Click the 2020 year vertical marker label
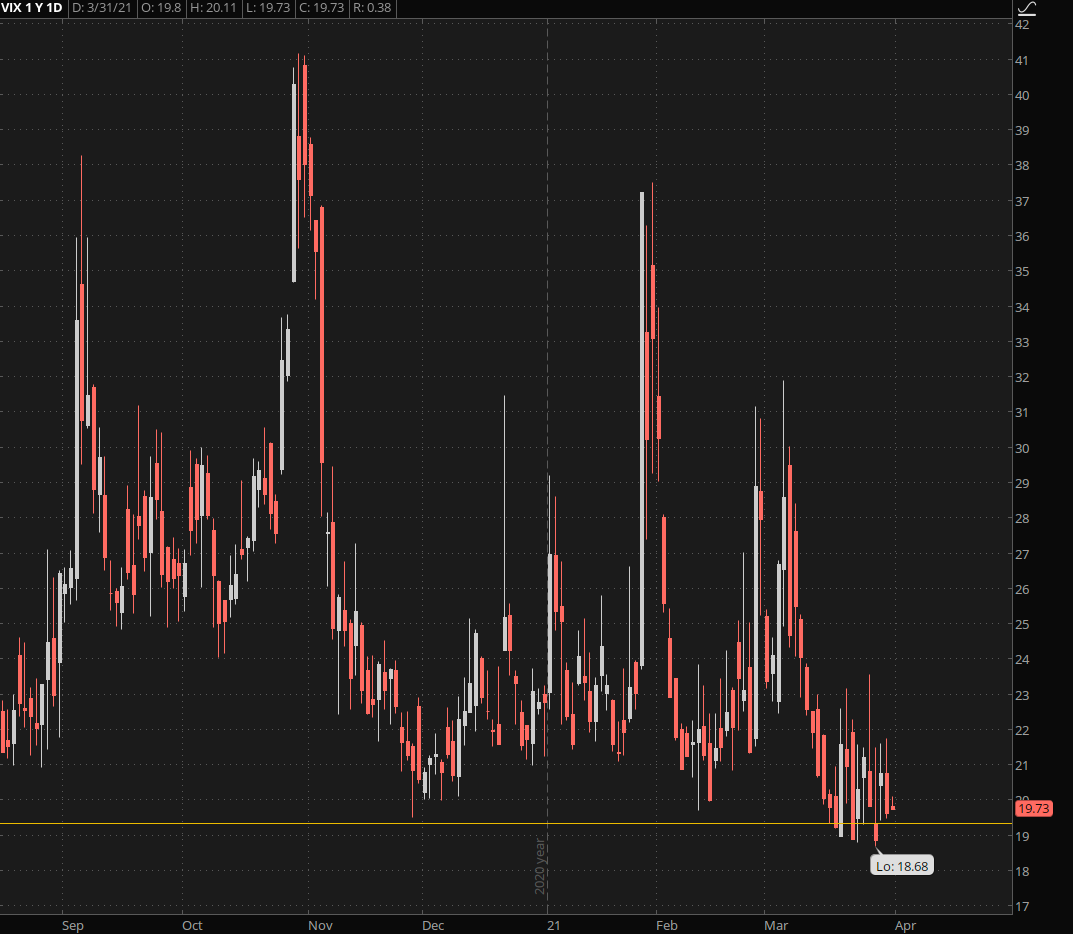 (540, 865)
